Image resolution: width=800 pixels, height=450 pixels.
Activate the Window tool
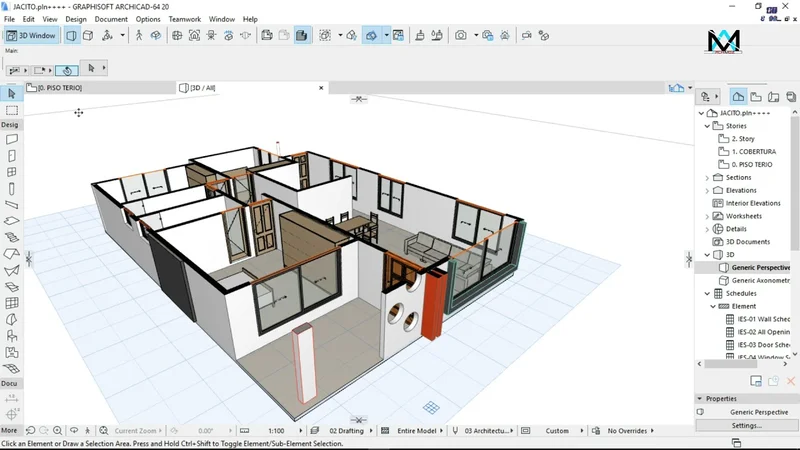tap(12, 172)
